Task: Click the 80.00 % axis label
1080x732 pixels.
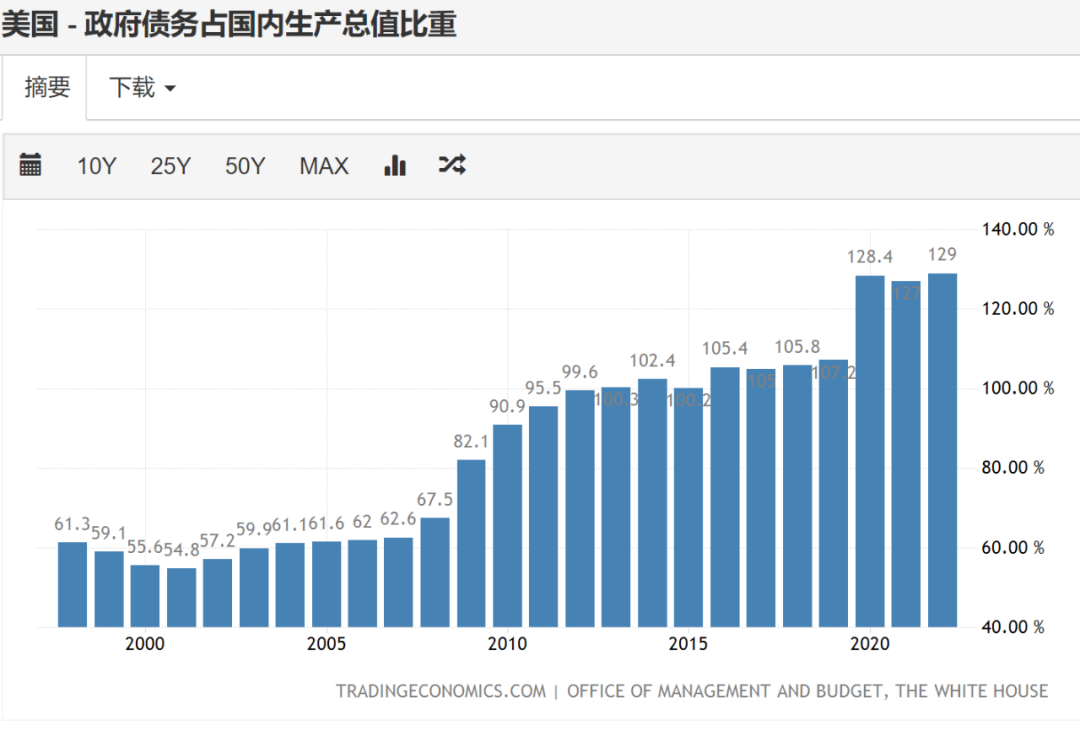Action: pyautogui.click(x=1013, y=468)
